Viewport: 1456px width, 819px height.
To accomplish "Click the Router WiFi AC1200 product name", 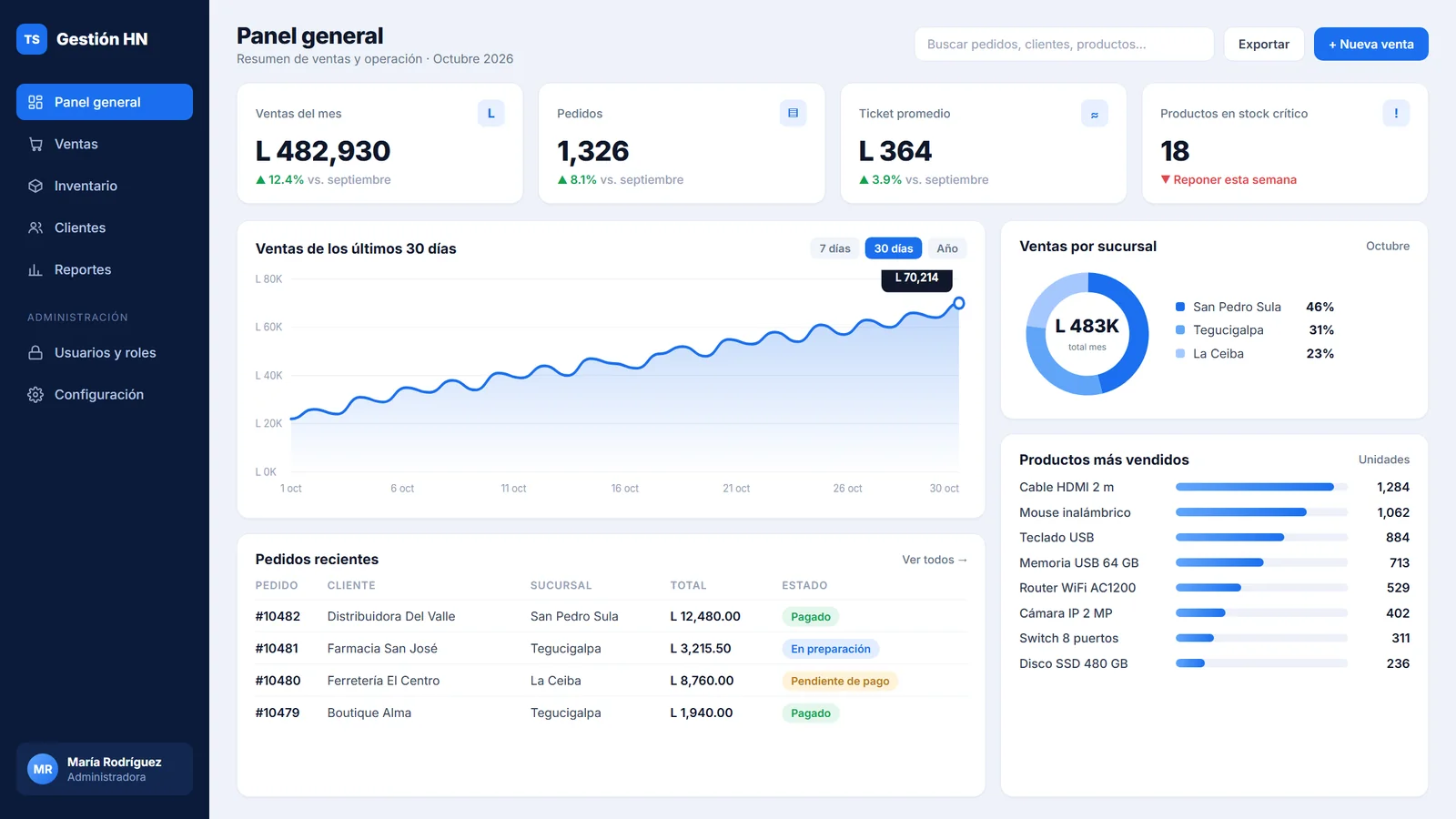I will pyautogui.click(x=1077, y=588).
